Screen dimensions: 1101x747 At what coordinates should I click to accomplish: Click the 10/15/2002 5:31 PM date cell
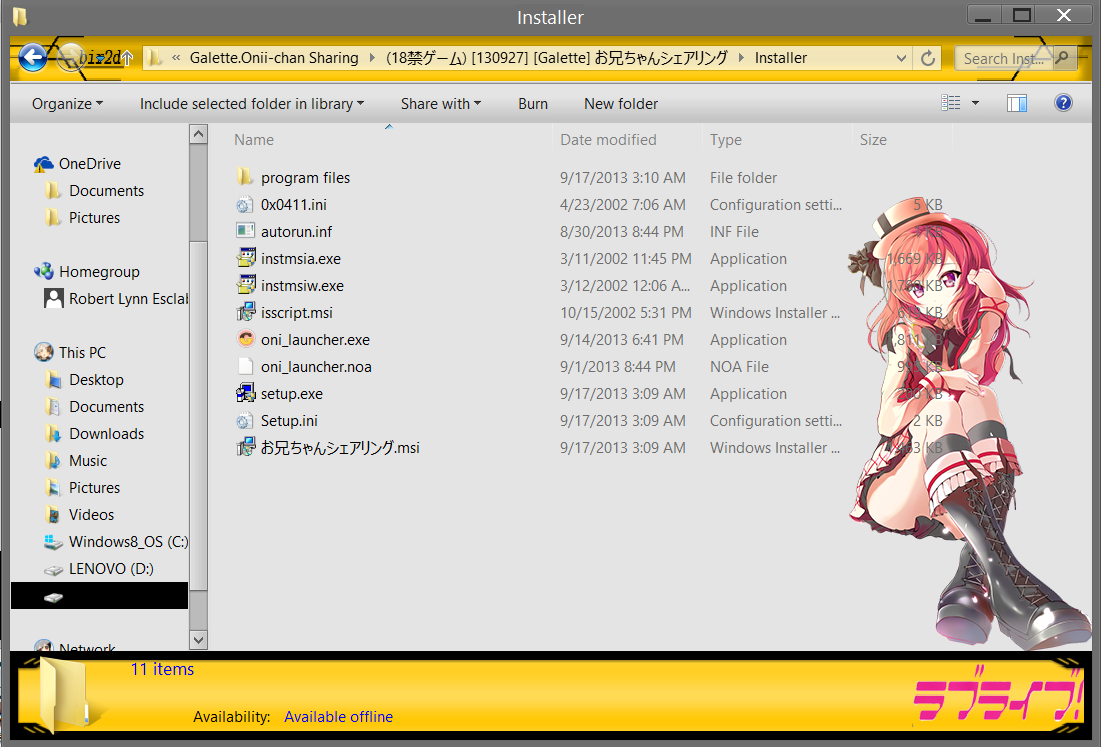click(626, 312)
